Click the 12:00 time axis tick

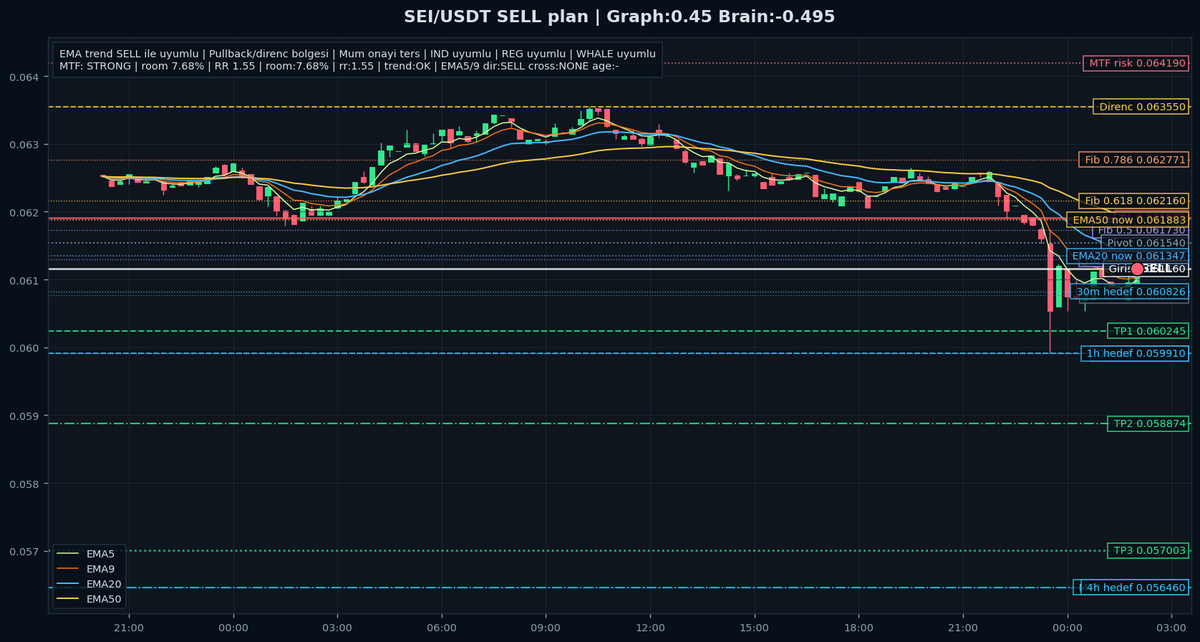650,627
